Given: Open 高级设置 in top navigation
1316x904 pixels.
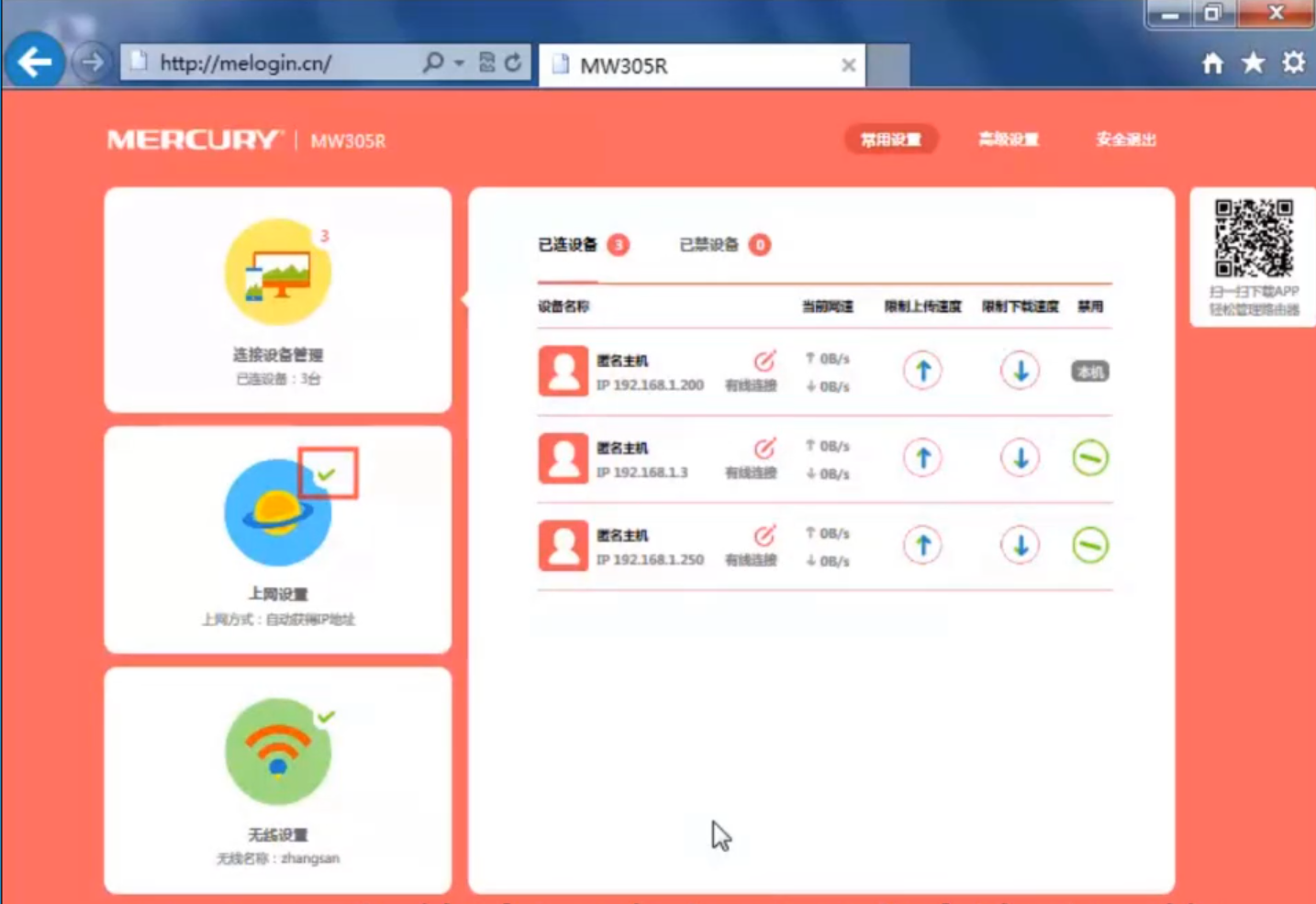Looking at the screenshot, I should click(1008, 140).
